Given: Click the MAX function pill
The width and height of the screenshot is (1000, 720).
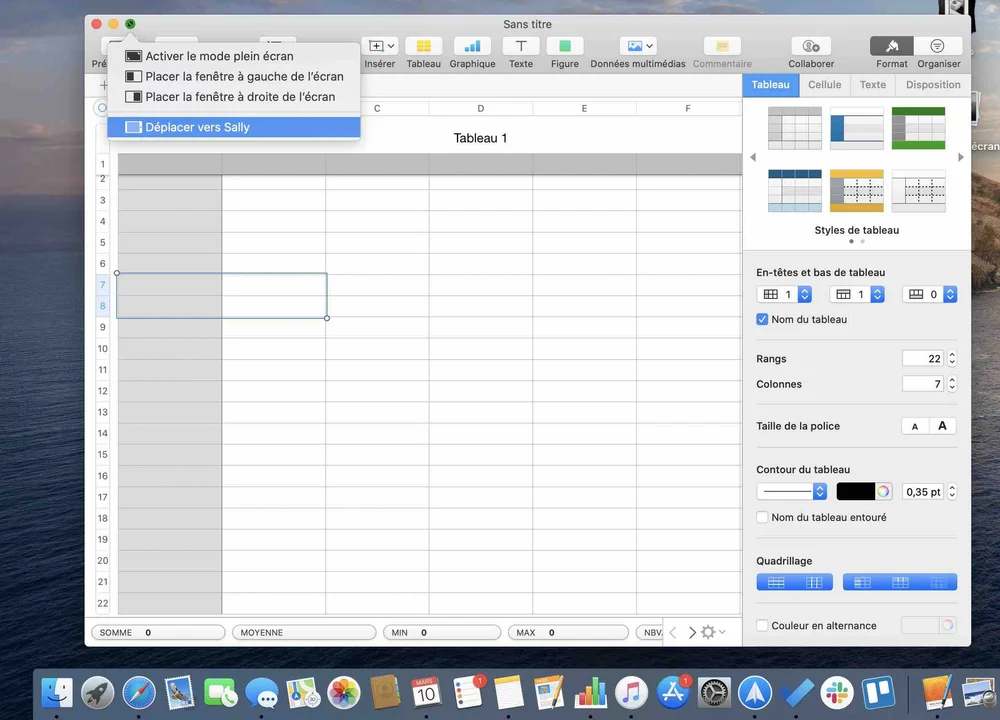Looking at the screenshot, I should coord(568,633).
